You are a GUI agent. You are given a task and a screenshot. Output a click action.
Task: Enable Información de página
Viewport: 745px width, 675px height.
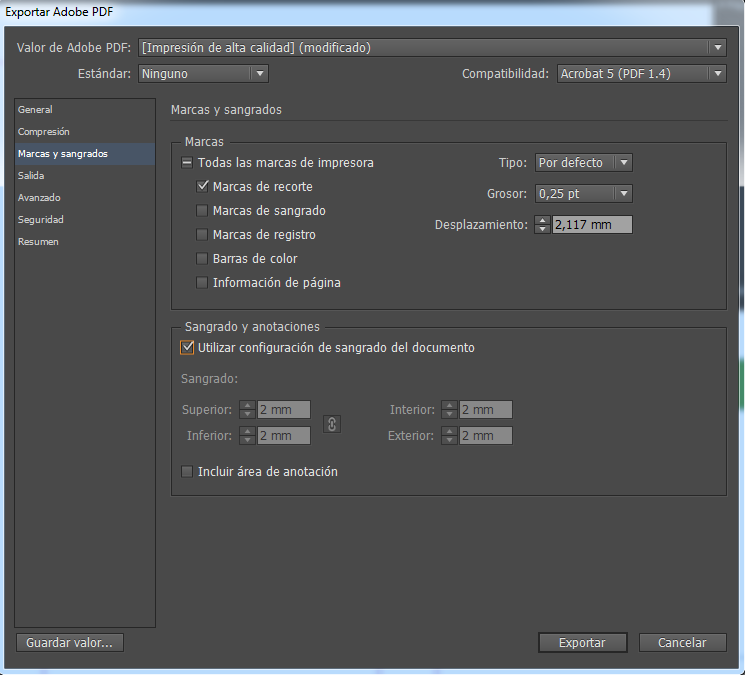202,283
